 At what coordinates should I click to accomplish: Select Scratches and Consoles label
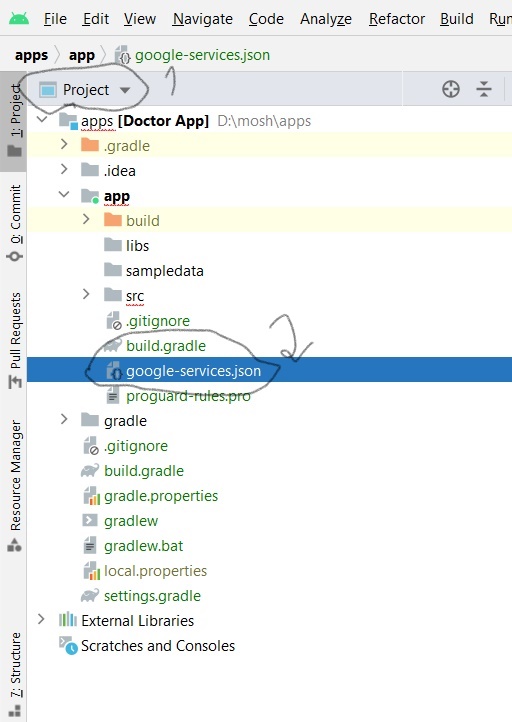point(158,646)
